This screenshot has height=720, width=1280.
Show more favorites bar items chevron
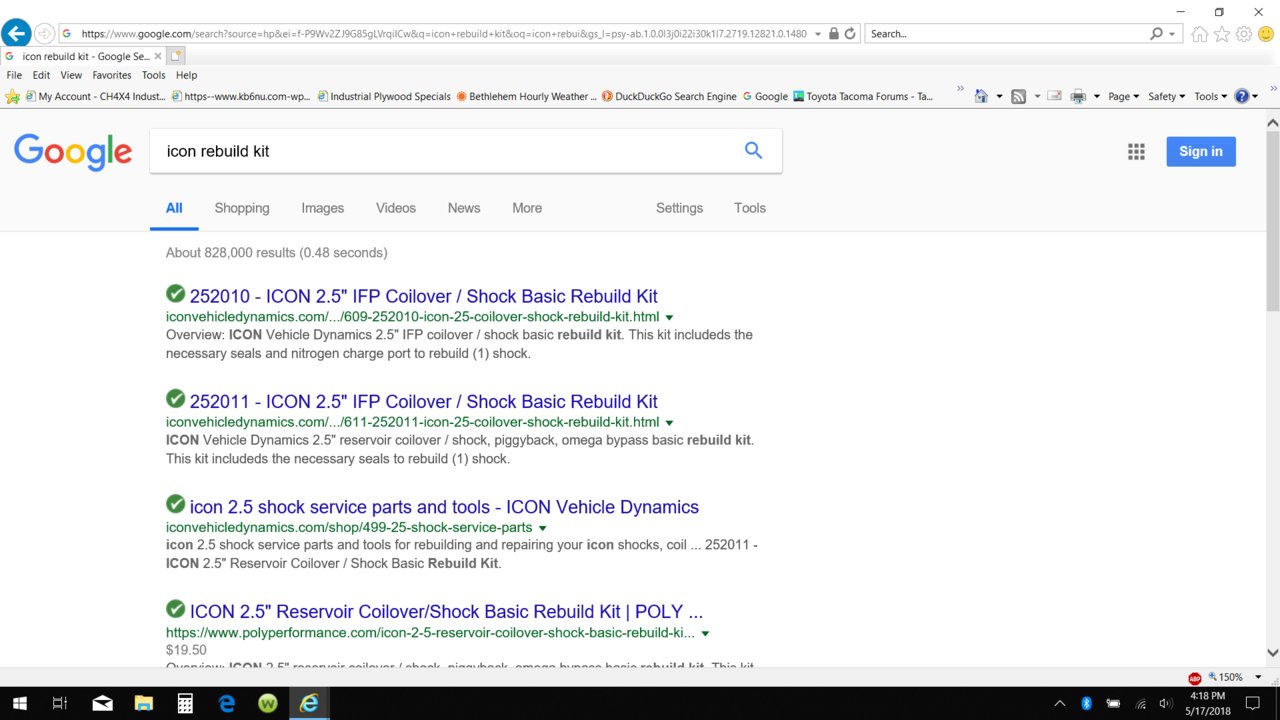(961, 90)
